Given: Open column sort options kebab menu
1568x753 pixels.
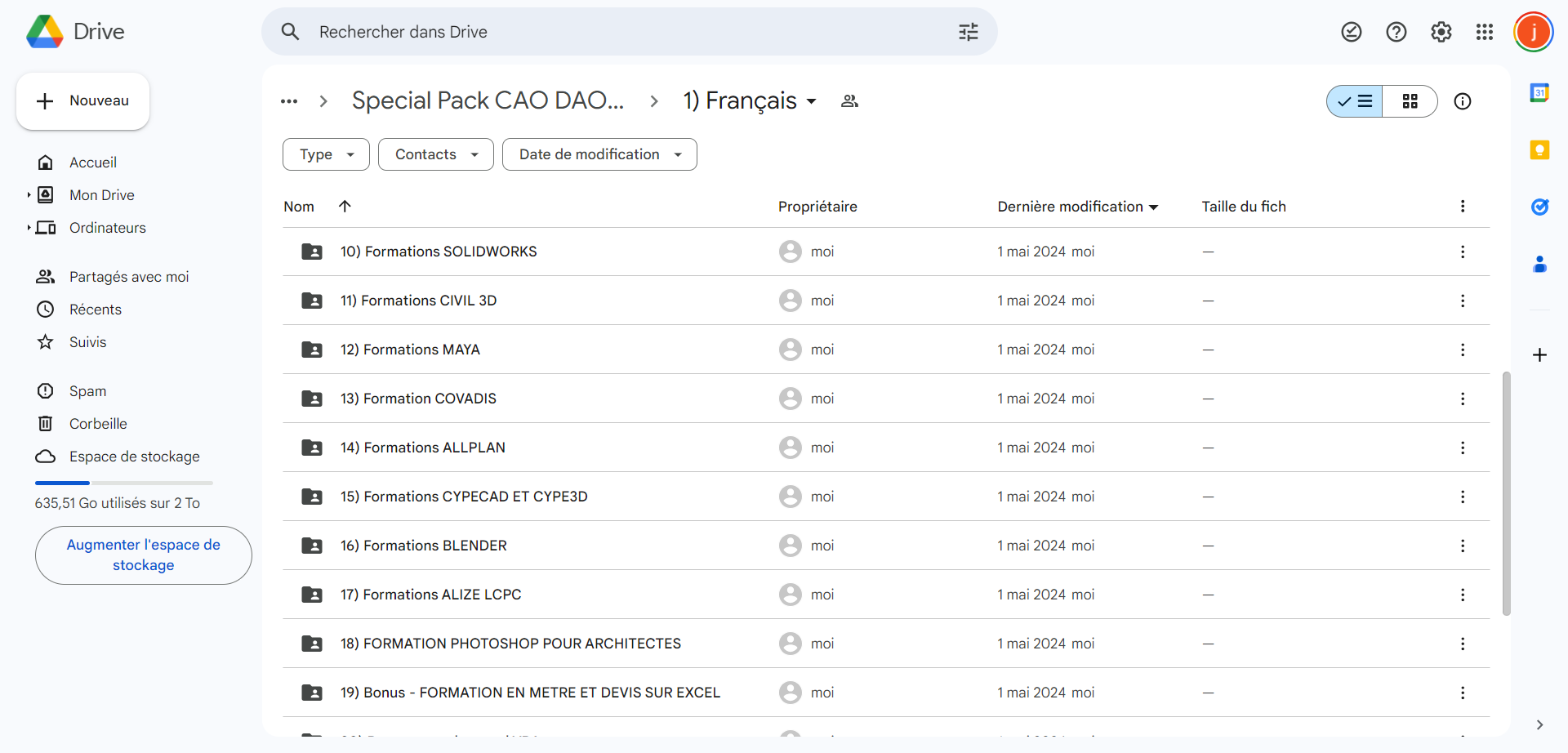Looking at the screenshot, I should point(1463,207).
